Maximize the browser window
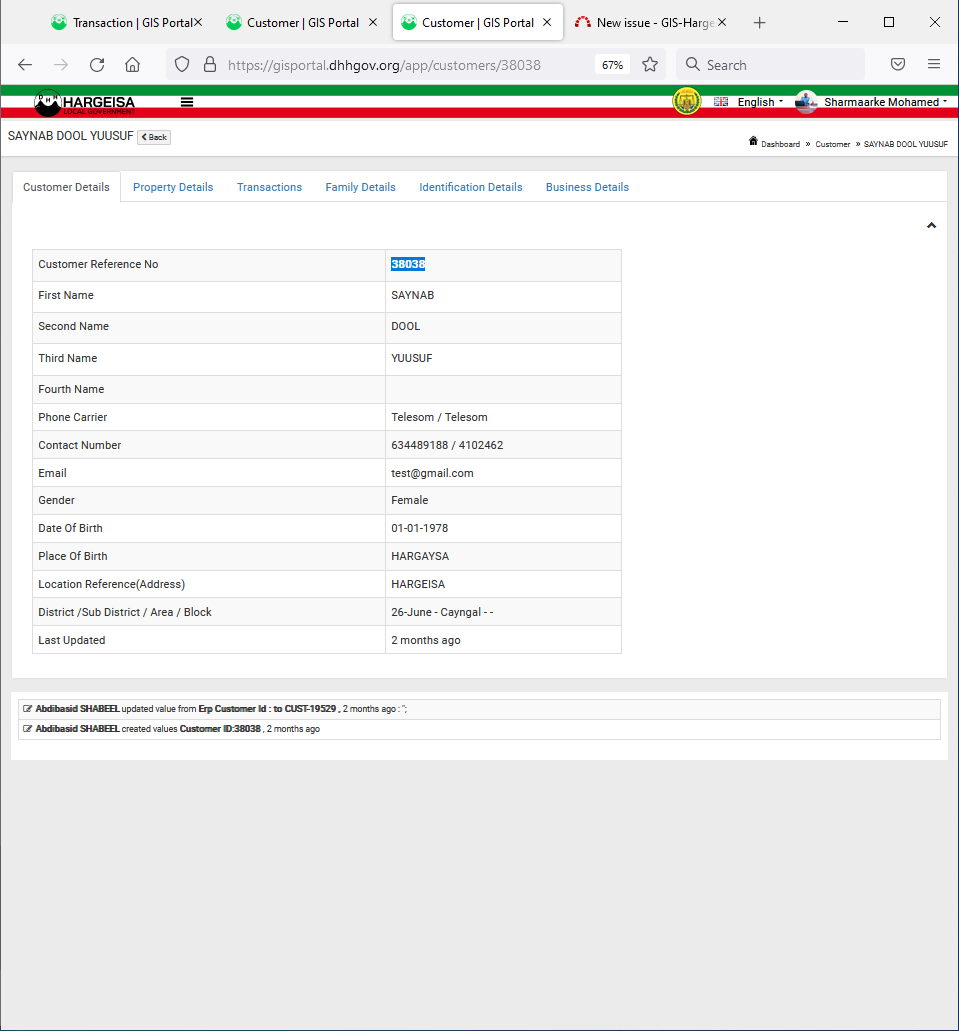 889,22
